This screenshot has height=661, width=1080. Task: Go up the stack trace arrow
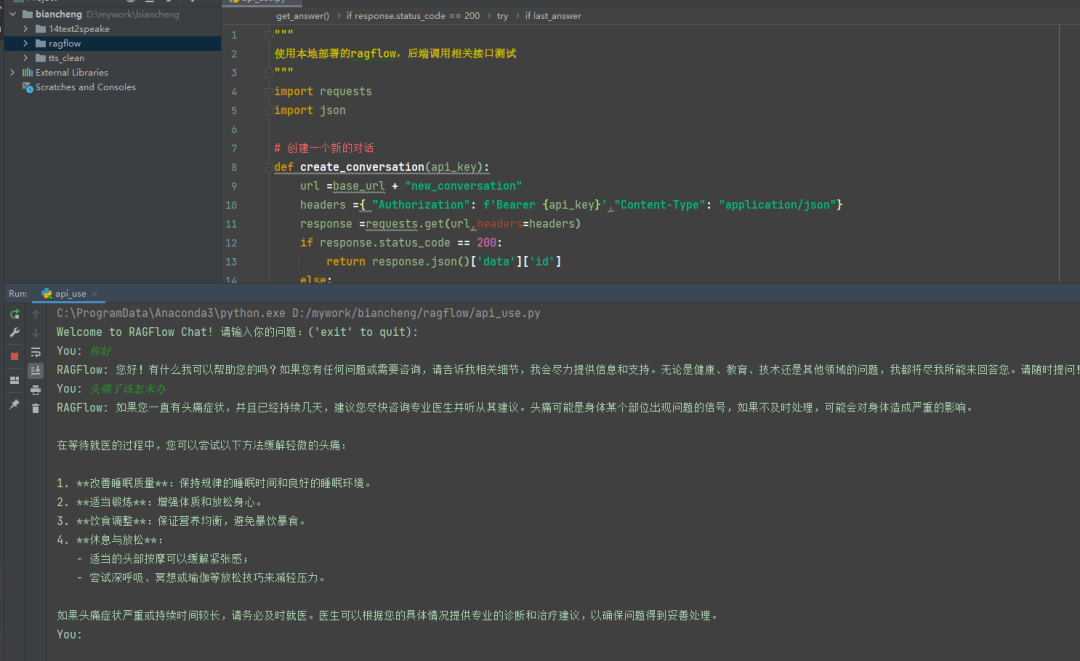tap(36, 314)
